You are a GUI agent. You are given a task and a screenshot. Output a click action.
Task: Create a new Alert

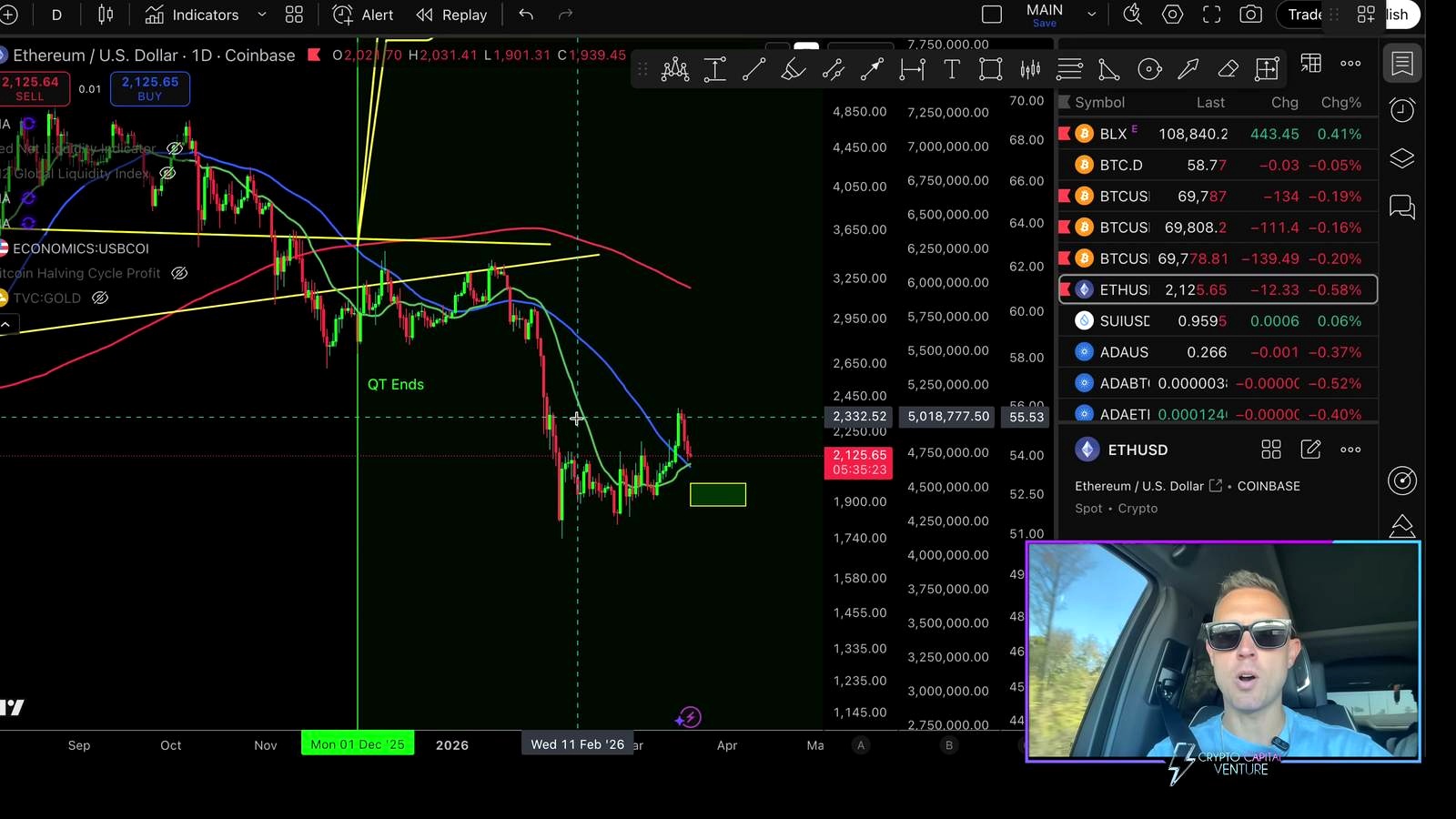click(x=363, y=15)
